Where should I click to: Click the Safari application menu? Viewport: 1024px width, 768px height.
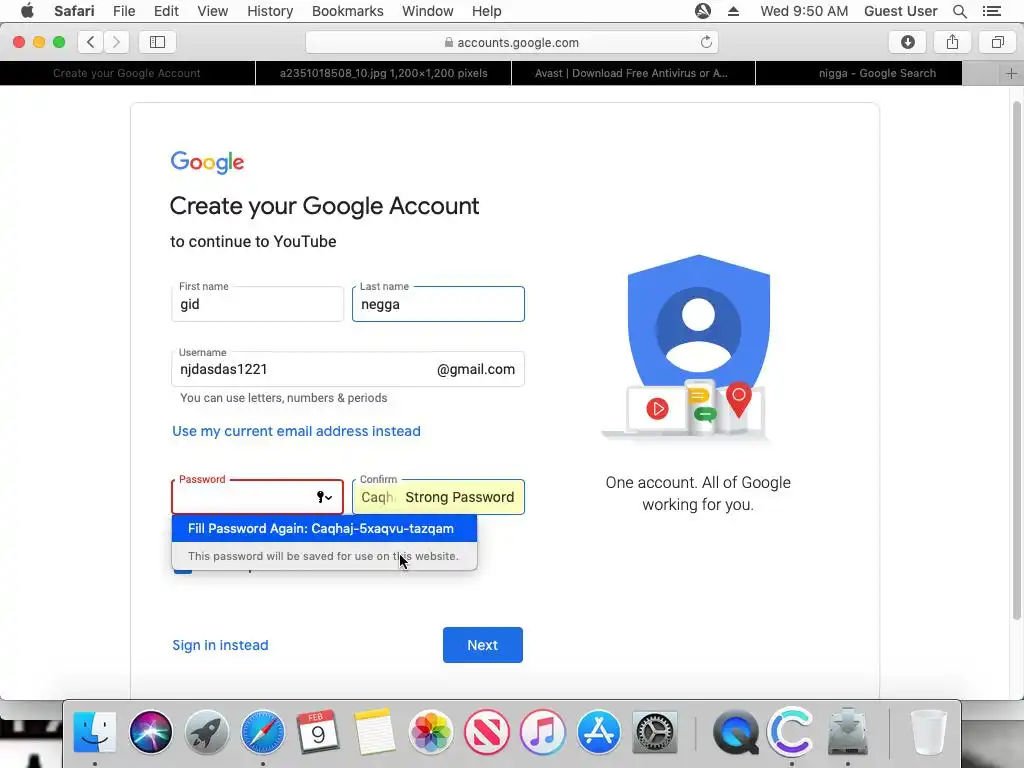point(74,11)
